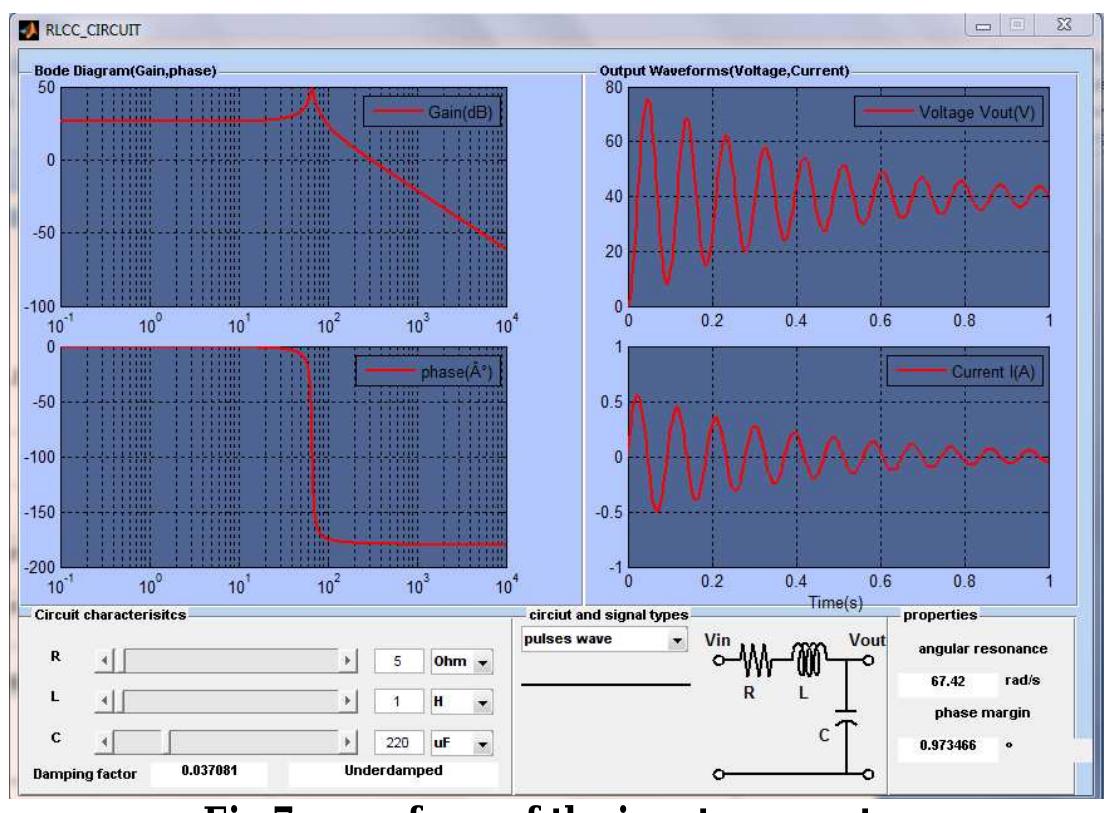Screen dimensions: 1109x813
Task: Click the capacitor C symbol in circuit diagram
Action: click(846, 715)
